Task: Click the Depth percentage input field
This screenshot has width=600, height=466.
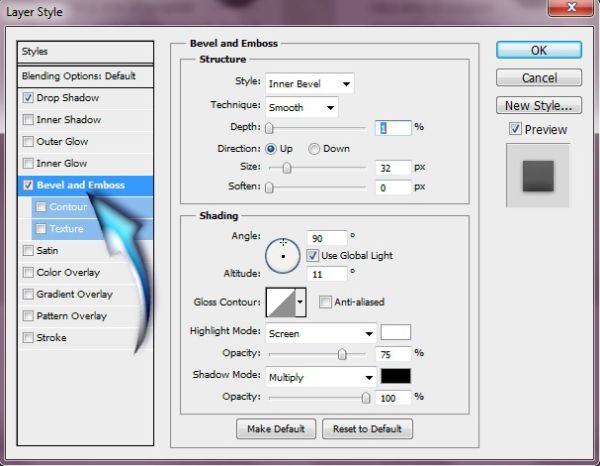Action: [x=393, y=128]
